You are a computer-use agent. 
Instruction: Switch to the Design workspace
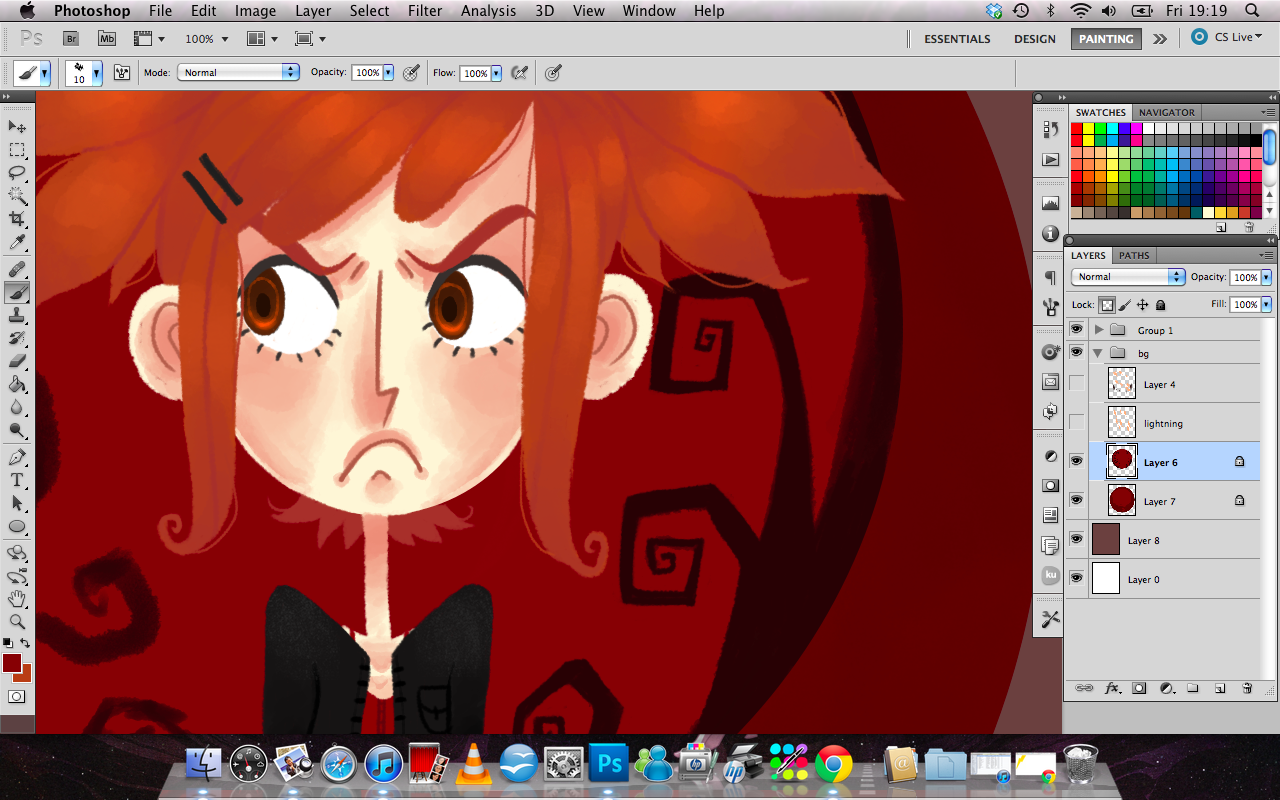[1034, 39]
